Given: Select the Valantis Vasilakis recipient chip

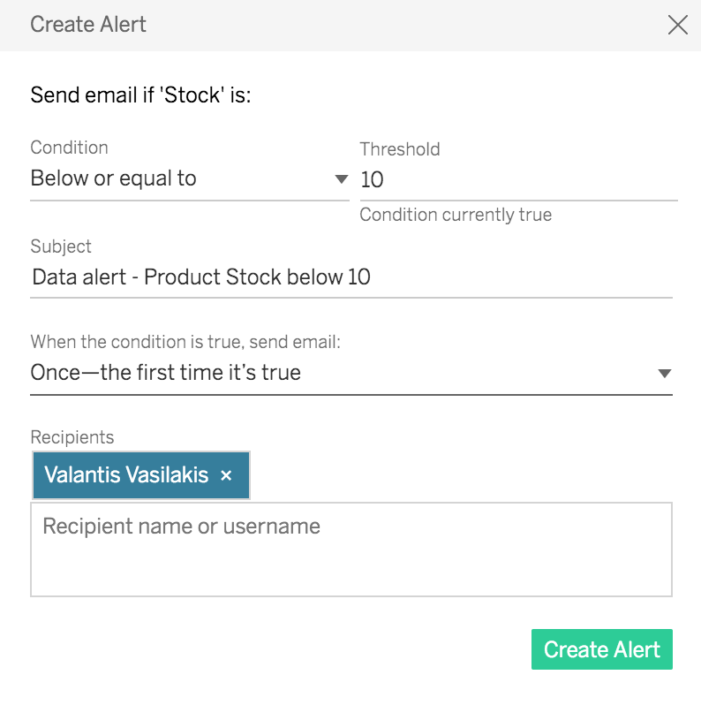Looking at the screenshot, I should (126, 475).
